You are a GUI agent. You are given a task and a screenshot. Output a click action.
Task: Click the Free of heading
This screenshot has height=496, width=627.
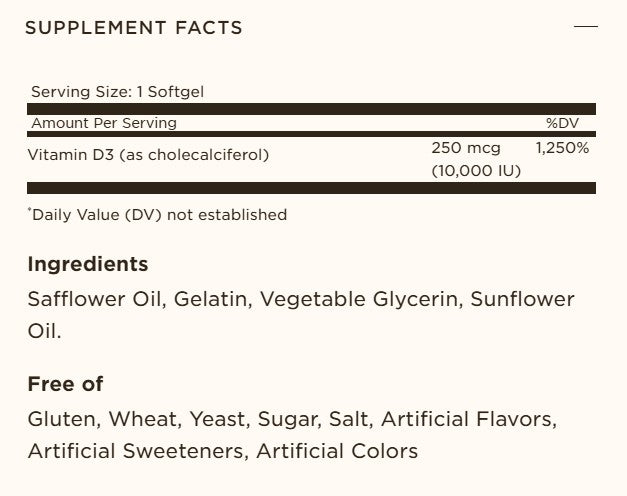(x=66, y=384)
